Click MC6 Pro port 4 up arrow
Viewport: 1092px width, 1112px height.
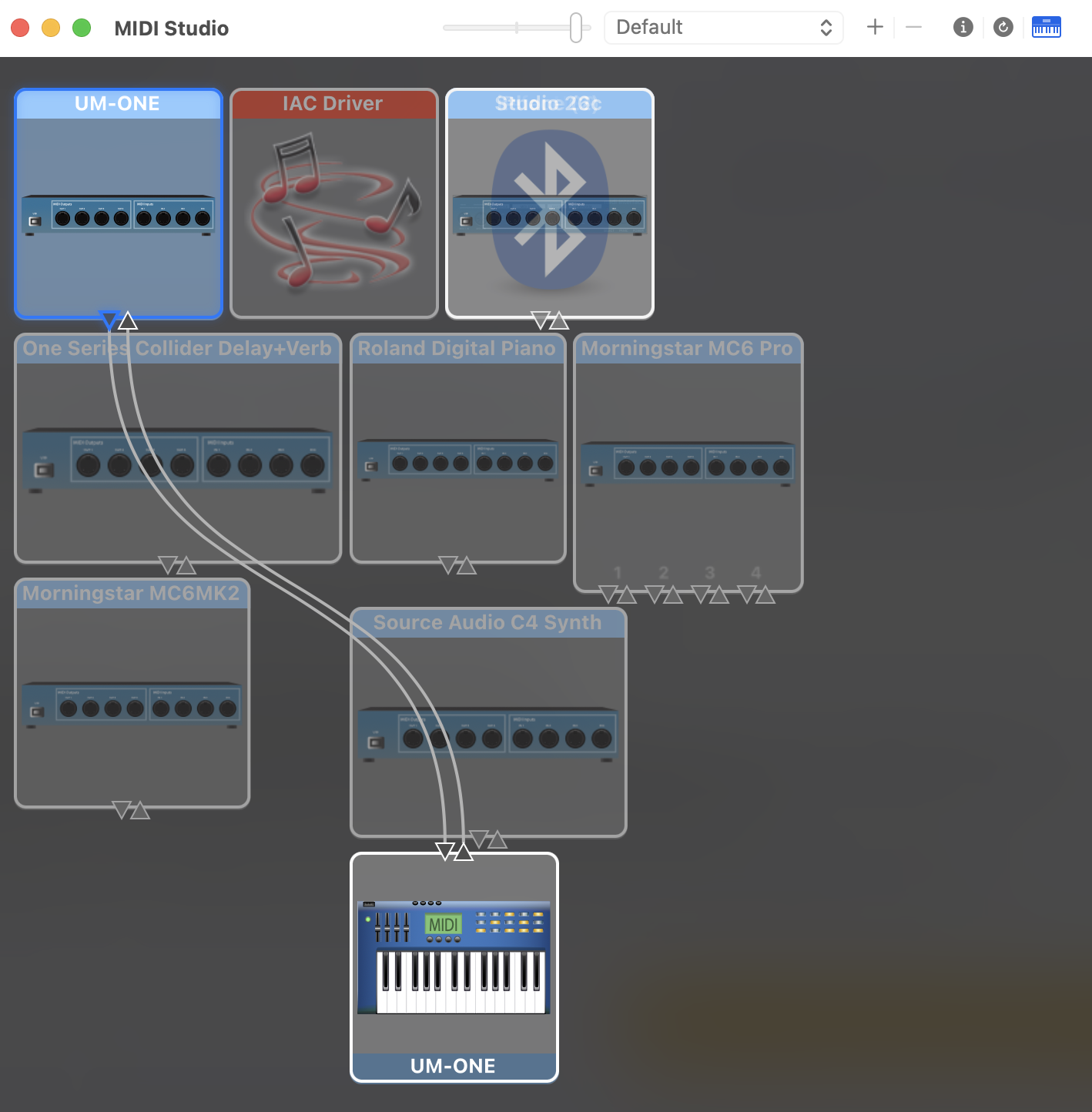click(x=765, y=594)
